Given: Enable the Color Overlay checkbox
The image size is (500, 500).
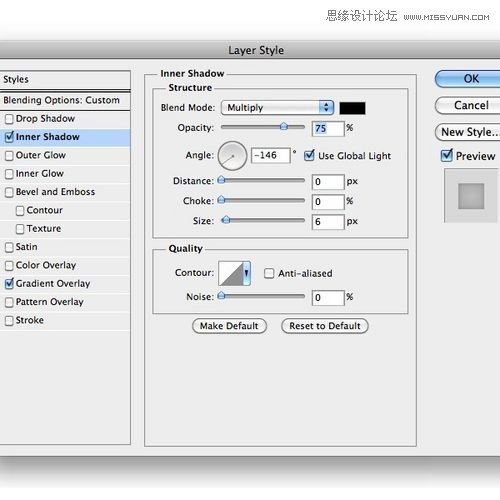Looking at the screenshot, I should point(9,266).
